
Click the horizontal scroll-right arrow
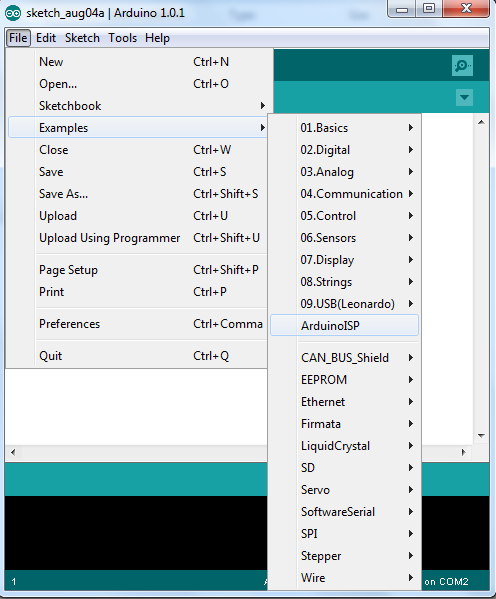point(464,452)
